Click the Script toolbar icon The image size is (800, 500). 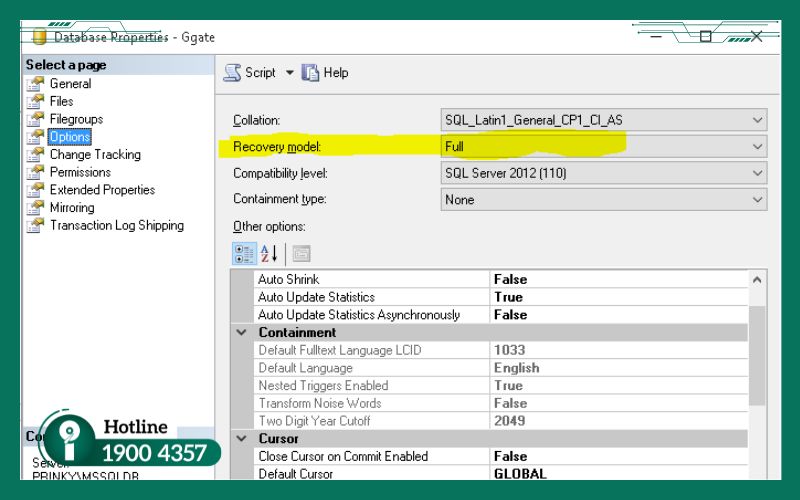233,73
